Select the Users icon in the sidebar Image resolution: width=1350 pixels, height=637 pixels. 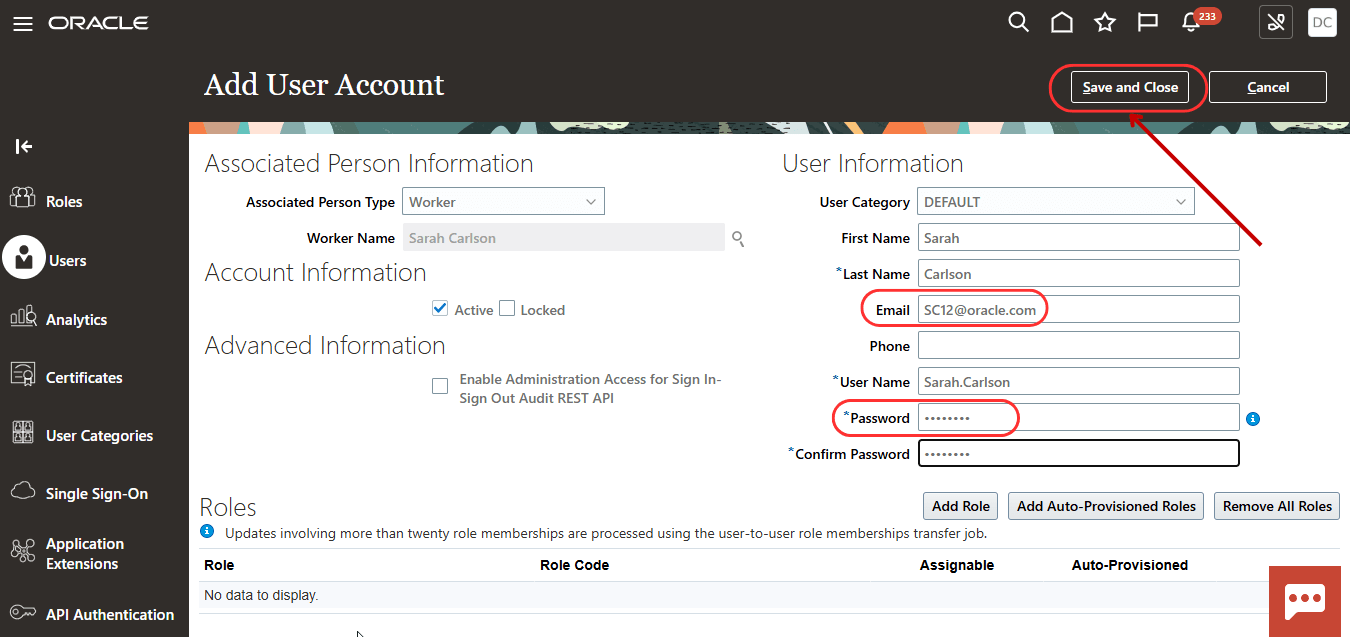(x=25, y=257)
